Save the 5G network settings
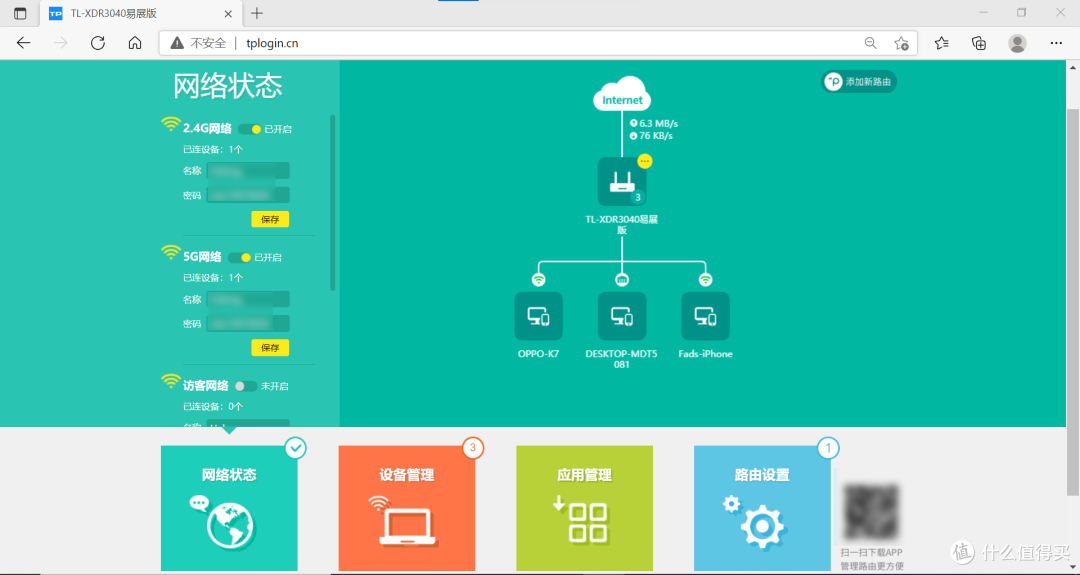This screenshot has width=1080, height=575. click(270, 348)
